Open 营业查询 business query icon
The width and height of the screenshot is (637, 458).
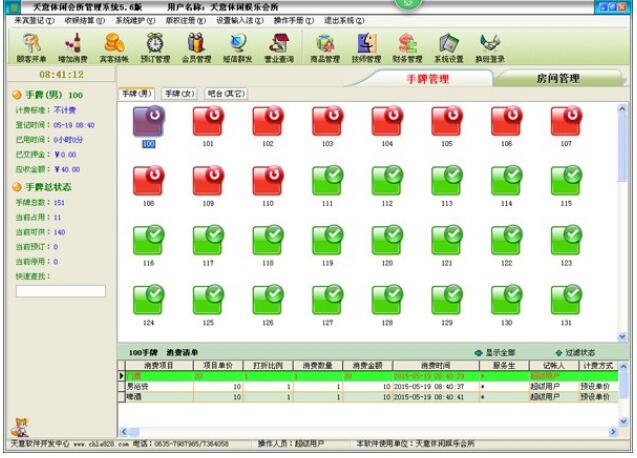(x=279, y=47)
